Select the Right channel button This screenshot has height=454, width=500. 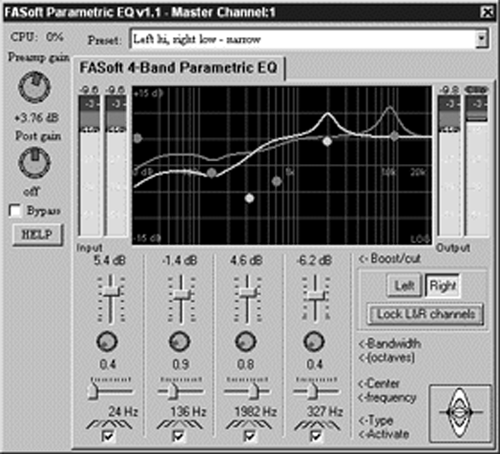pyautogui.click(x=443, y=286)
